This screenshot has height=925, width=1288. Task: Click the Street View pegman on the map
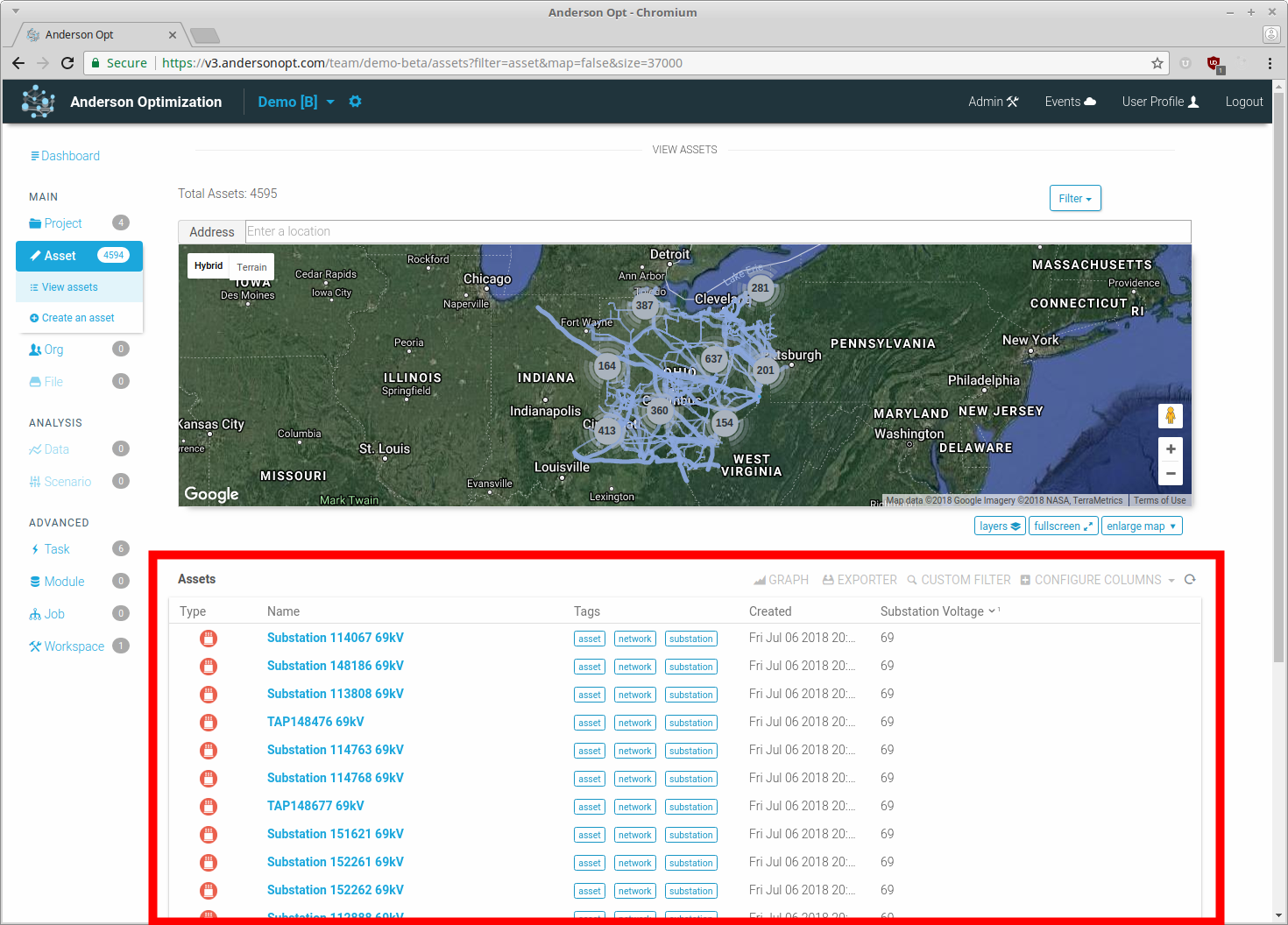[x=1170, y=416]
